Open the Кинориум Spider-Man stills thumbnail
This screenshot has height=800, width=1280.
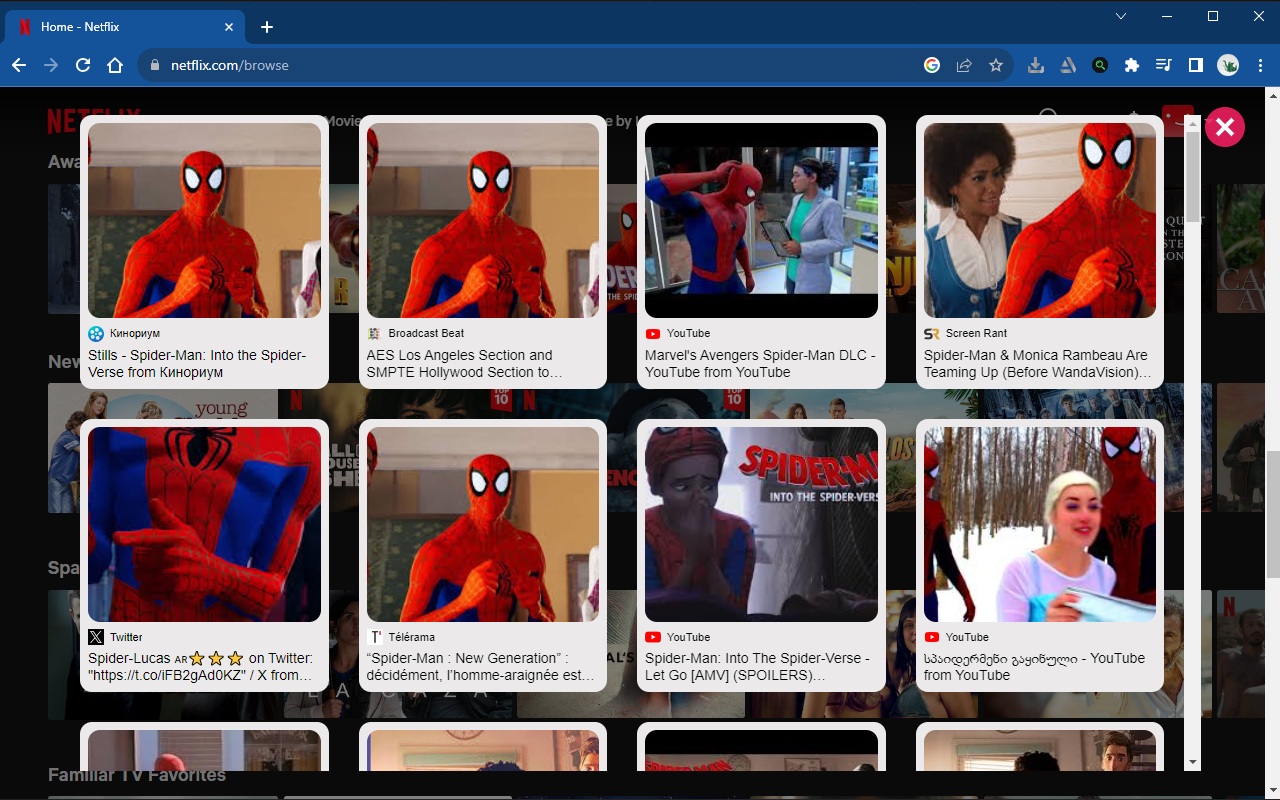[205, 220]
